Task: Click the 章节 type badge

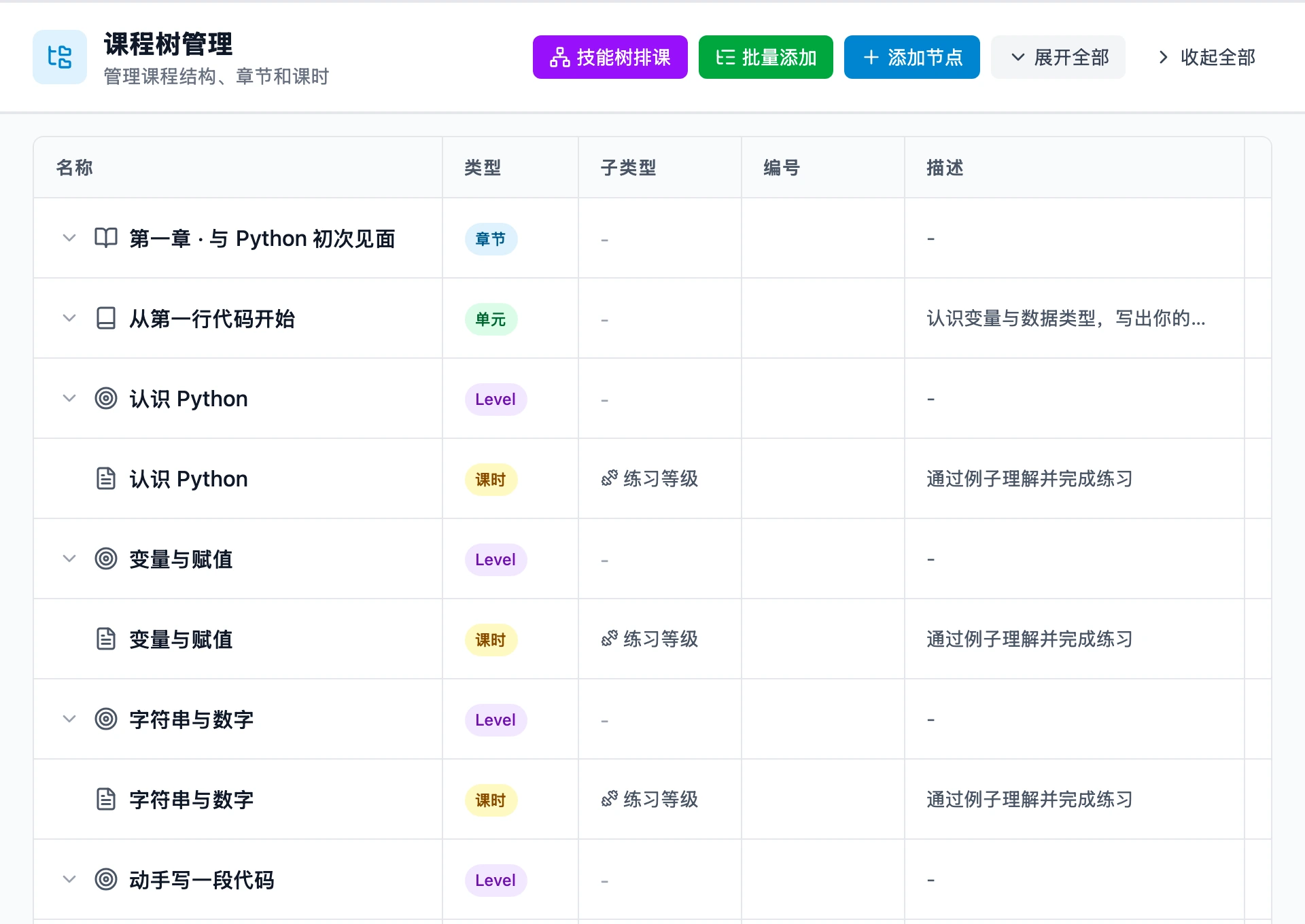Action: [491, 239]
